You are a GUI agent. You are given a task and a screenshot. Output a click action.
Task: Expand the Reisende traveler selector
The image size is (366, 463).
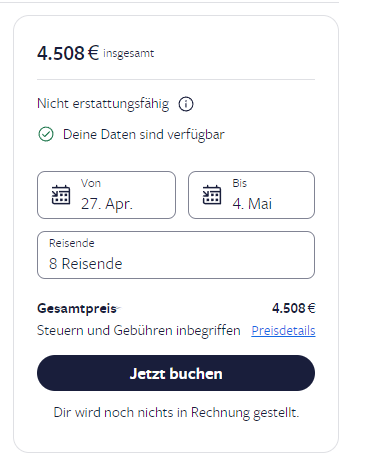pos(176,255)
